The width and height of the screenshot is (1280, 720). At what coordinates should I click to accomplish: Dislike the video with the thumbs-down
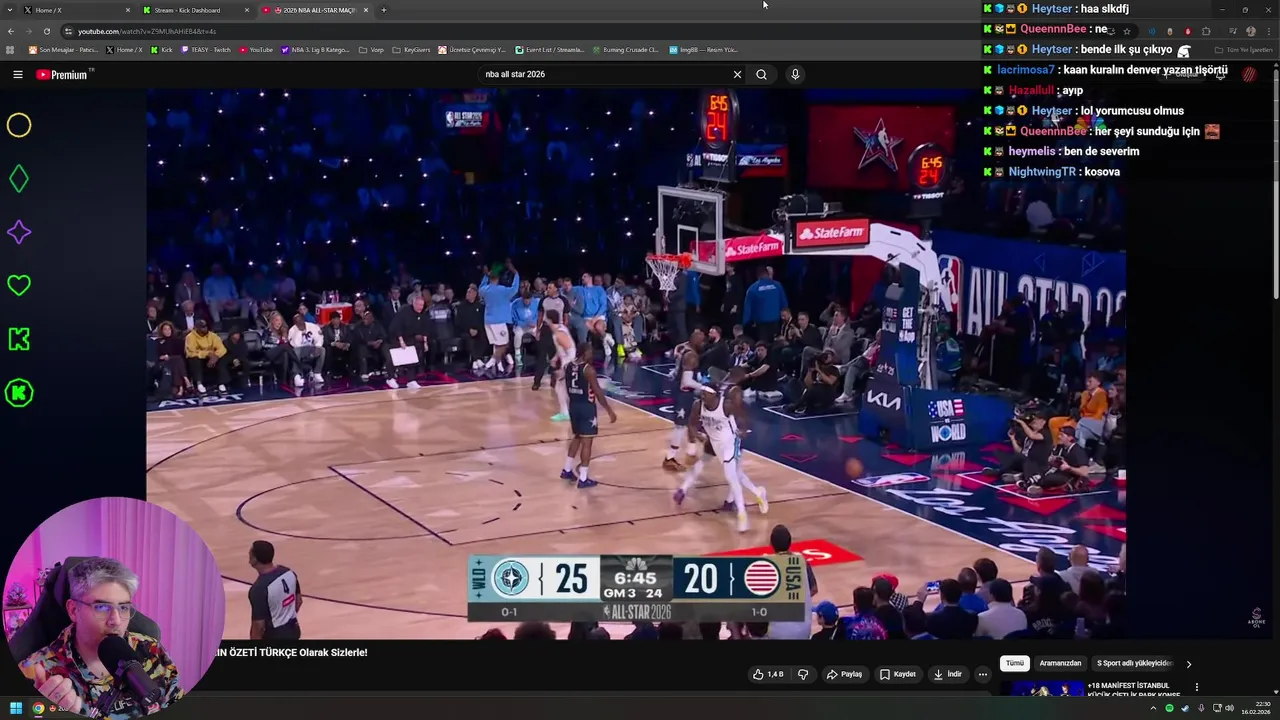pyautogui.click(x=802, y=674)
